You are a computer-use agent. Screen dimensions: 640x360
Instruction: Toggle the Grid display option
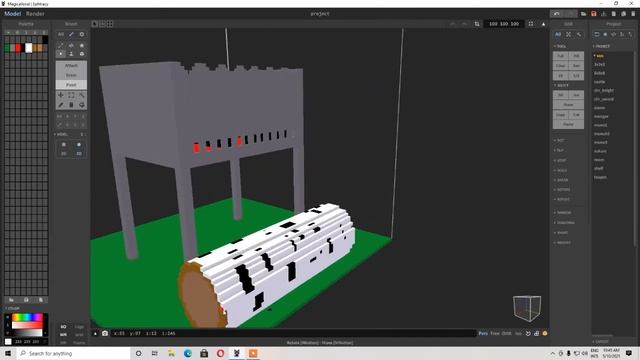[x=79, y=335]
